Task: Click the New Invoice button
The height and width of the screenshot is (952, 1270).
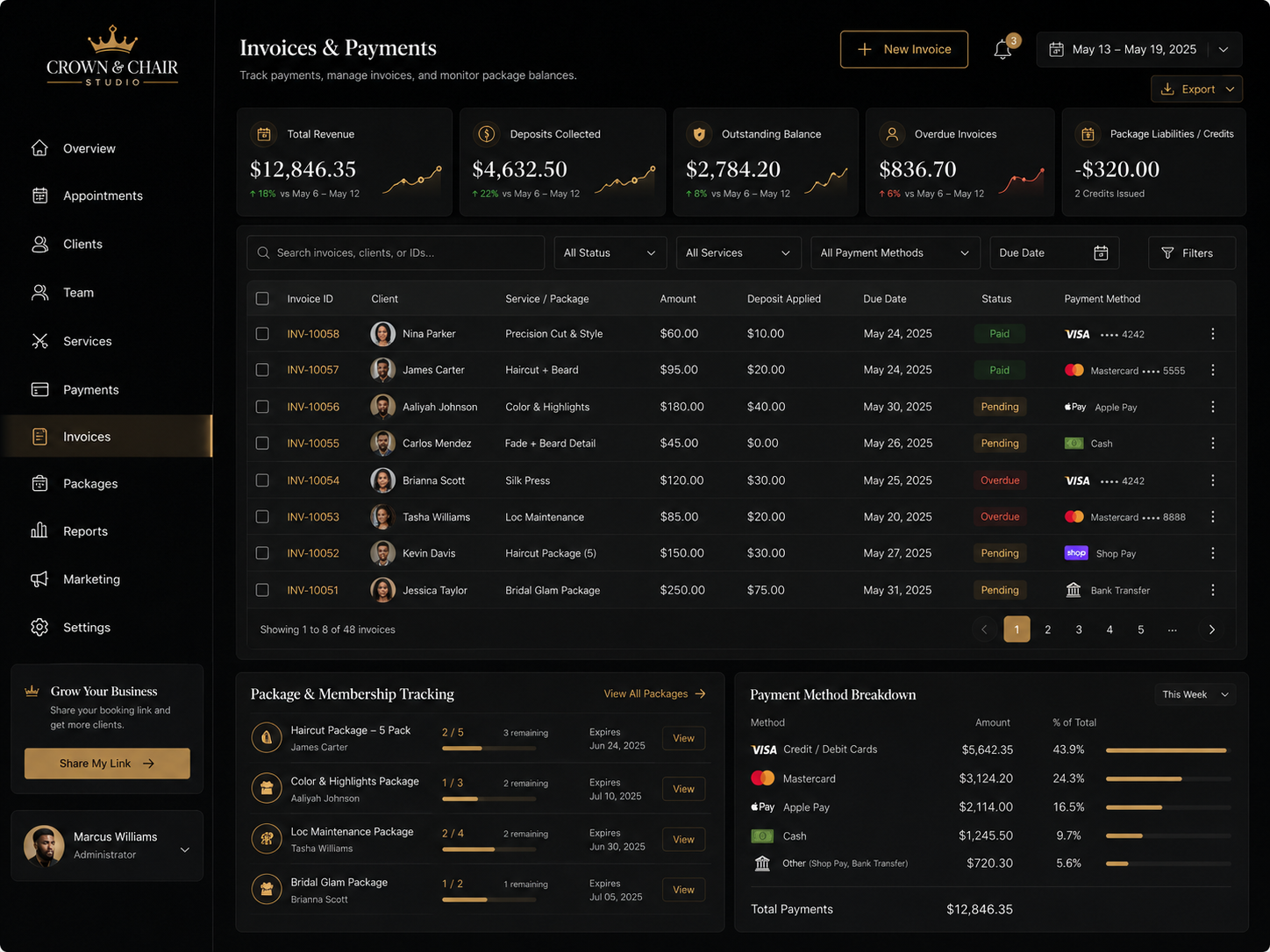Action: 904,50
